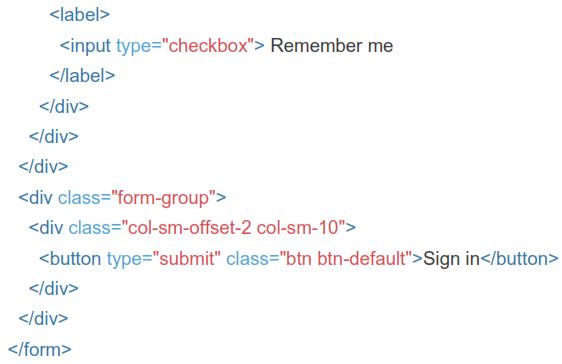Click the first closing div after label
Image resolution: width=562 pixels, height=364 pixels.
point(64,106)
